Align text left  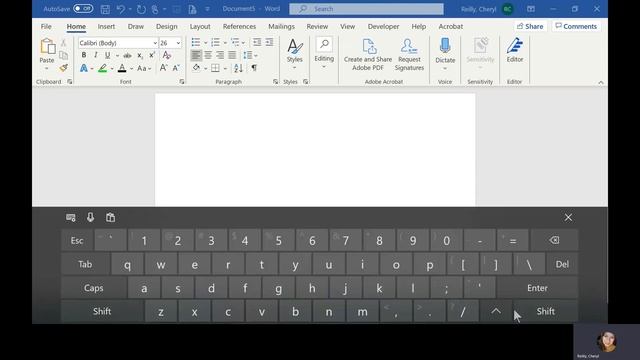(x=196, y=55)
